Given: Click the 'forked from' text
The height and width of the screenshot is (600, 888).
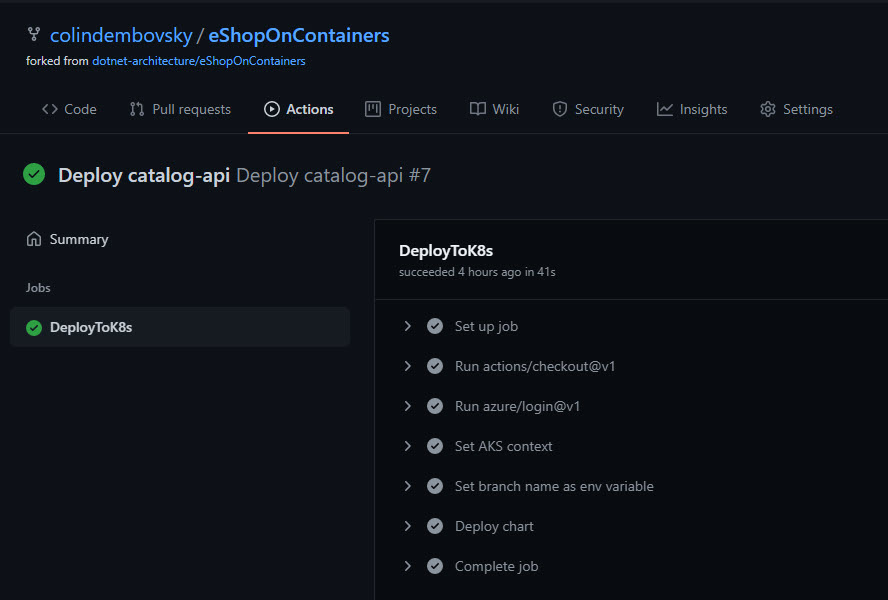Looking at the screenshot, I should point(57,61).
